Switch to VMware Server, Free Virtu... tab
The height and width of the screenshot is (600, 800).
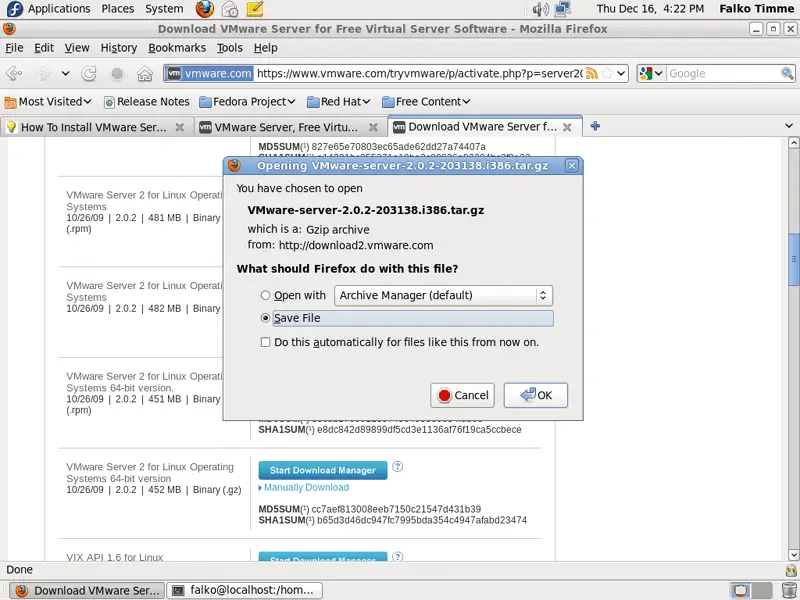[291, 127]
